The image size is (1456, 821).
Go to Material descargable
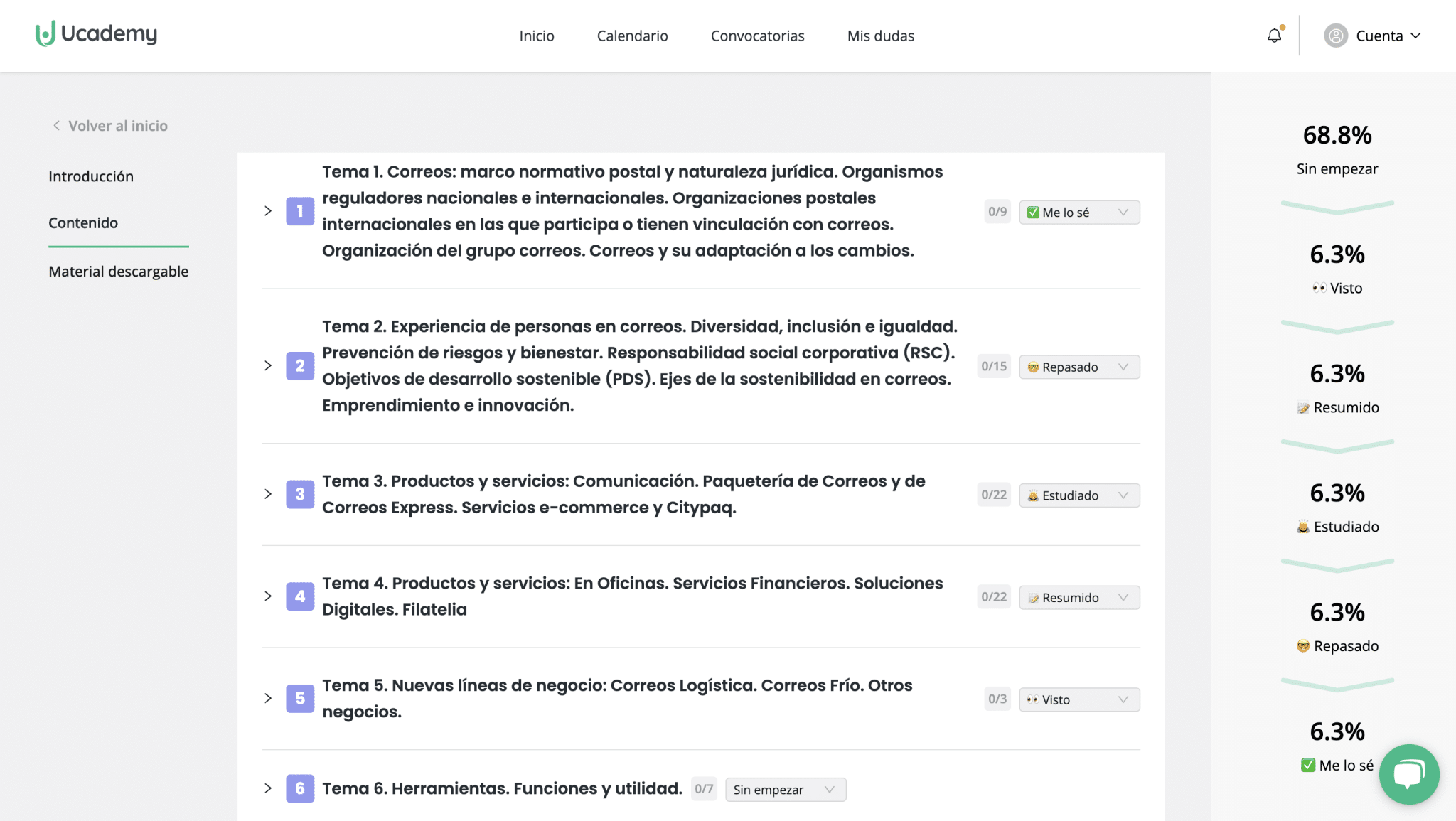(118, 271)
